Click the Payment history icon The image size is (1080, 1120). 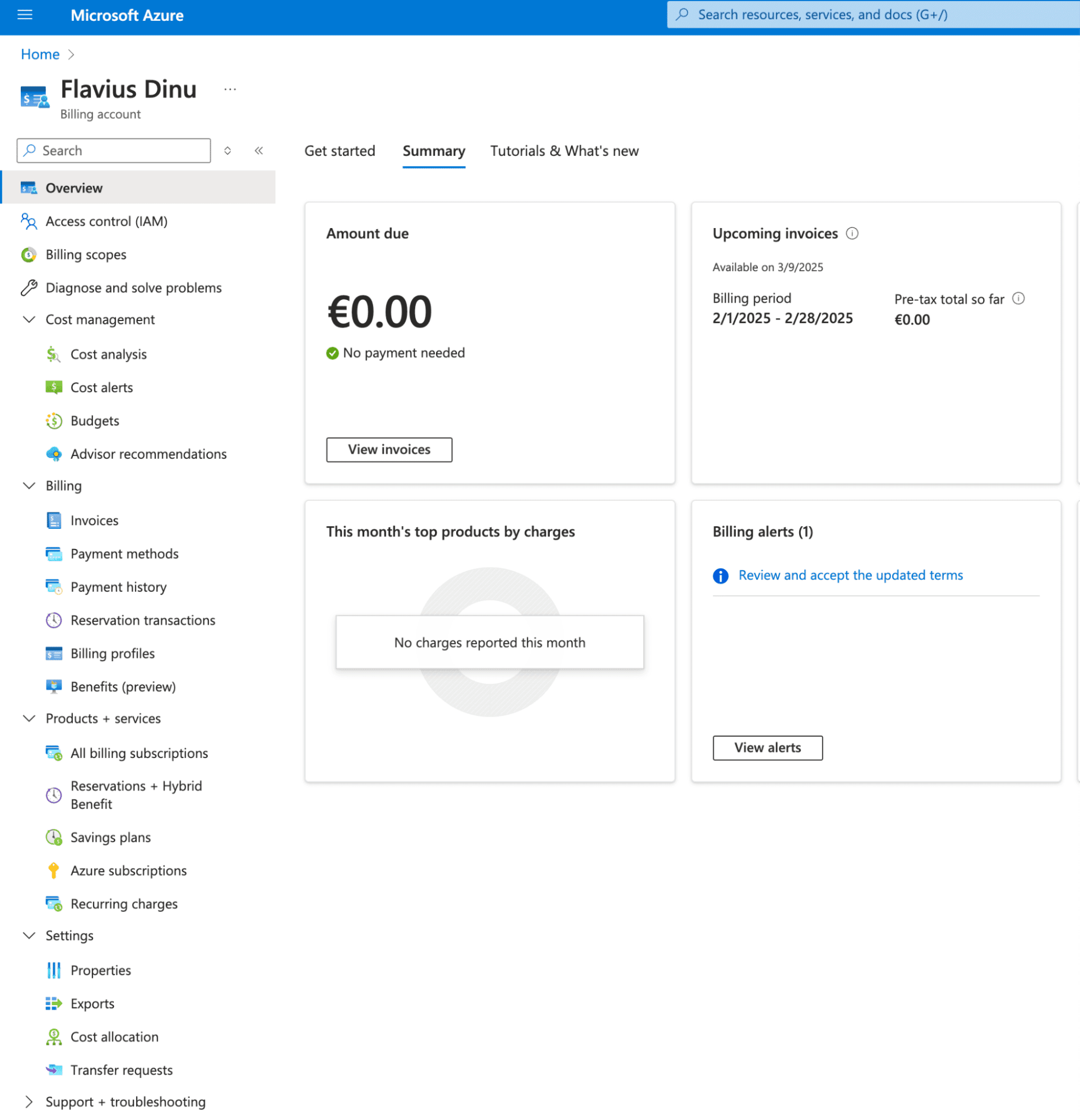[x=54, y=587]
